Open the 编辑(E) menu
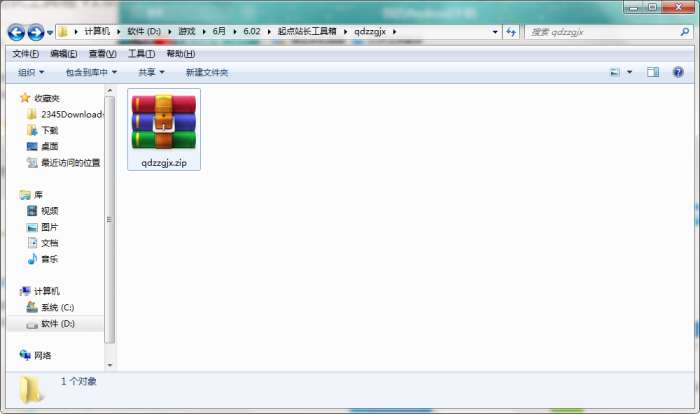The height and width of the screenshot is (414, 700). [x=64, y=54]
